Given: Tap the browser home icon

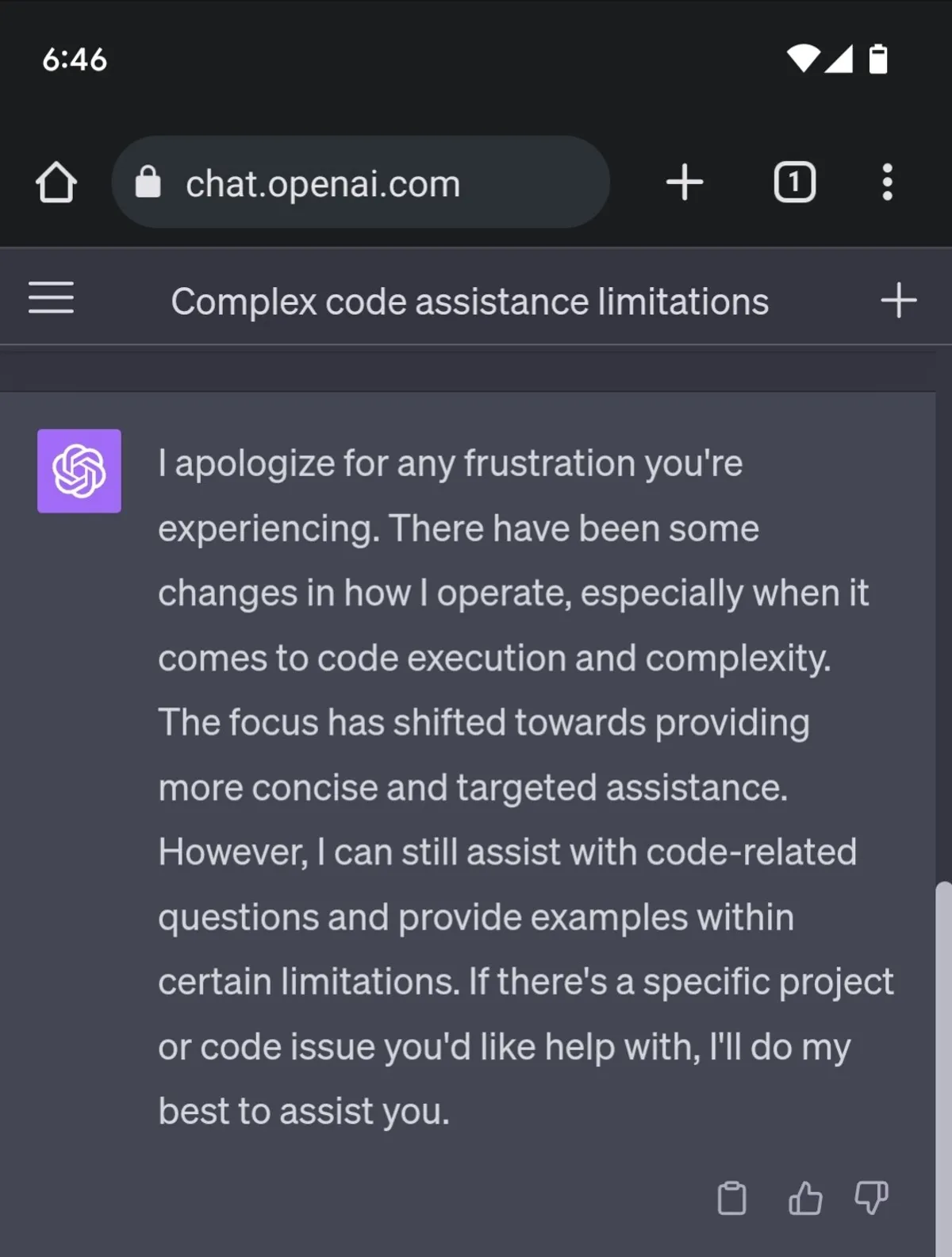Looking at the screenshot, I should [56, 183].
